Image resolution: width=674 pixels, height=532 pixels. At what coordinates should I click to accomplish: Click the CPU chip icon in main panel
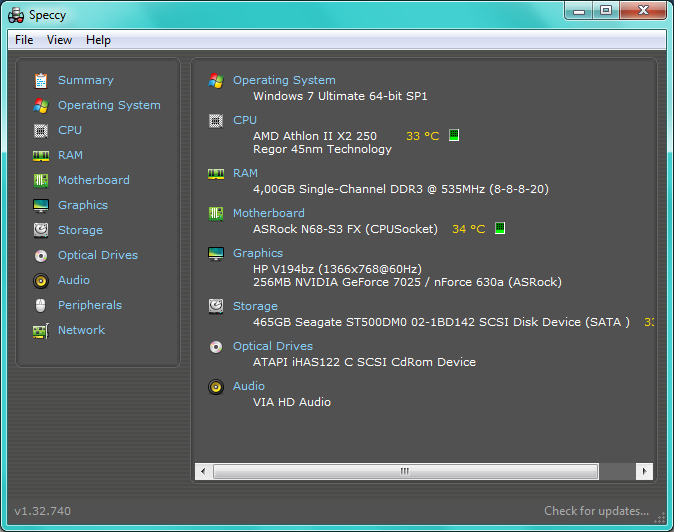216,121
